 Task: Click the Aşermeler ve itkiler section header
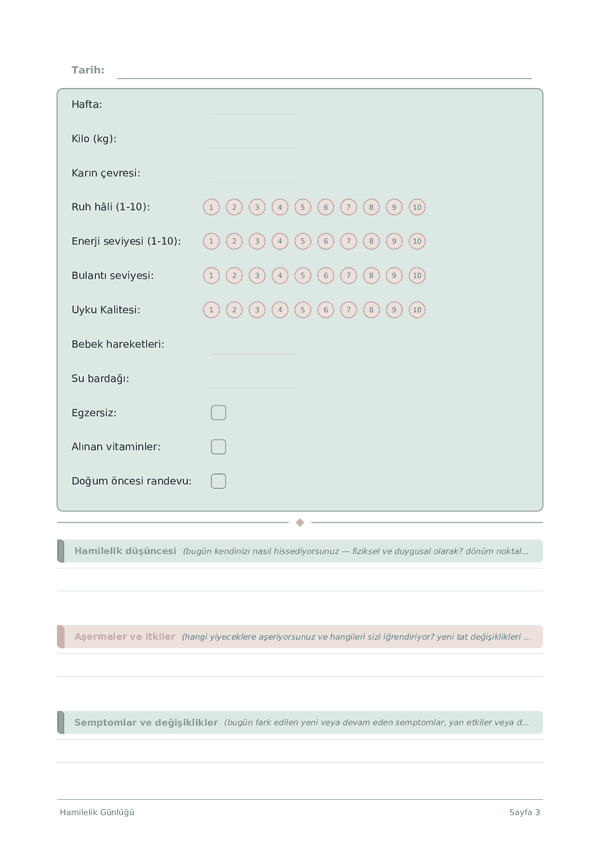[300, 637]
